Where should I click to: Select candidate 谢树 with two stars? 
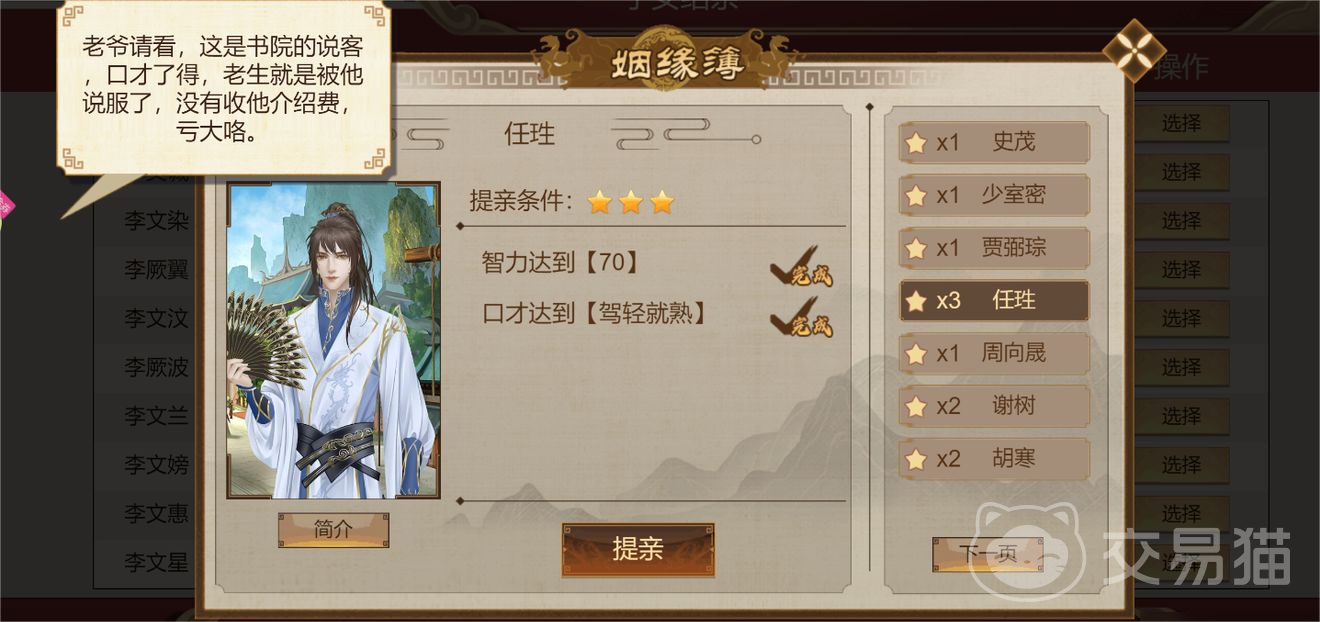click(994, 407)
